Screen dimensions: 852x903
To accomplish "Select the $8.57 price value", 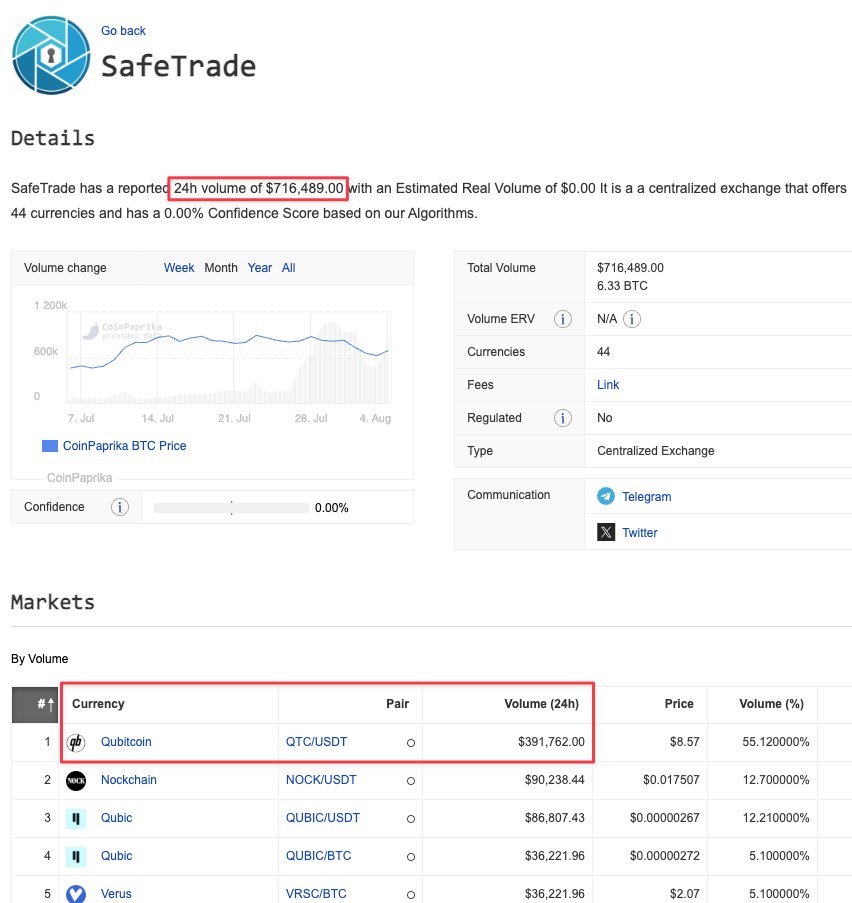I will click(684, 742).
